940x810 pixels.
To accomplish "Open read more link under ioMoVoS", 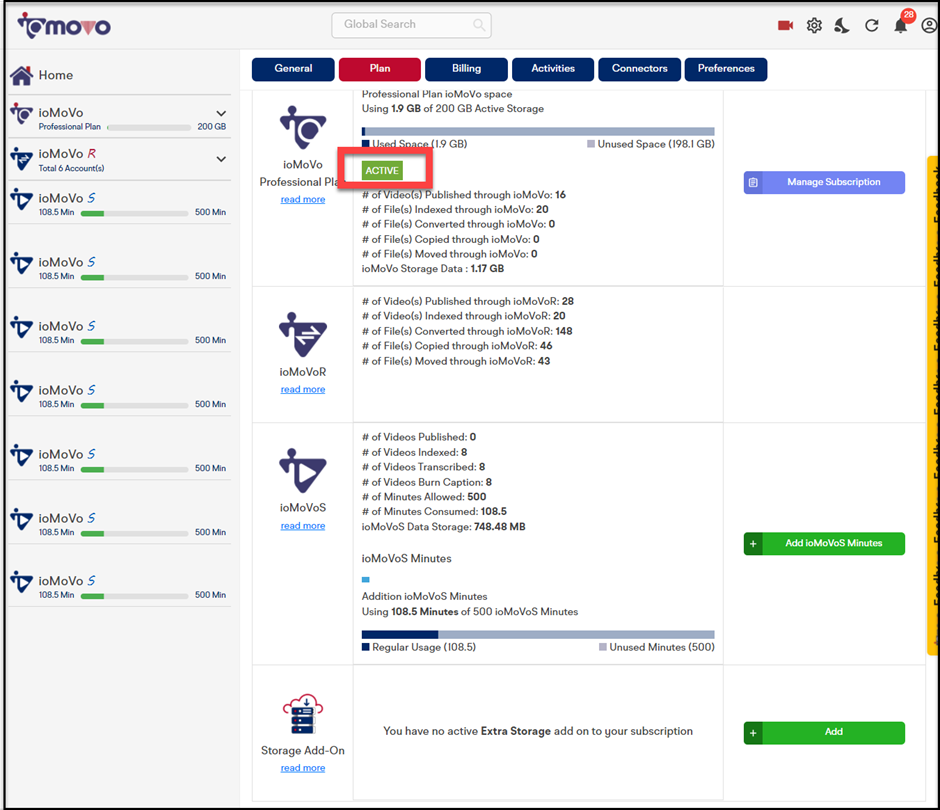I will [x=303, y=526].
